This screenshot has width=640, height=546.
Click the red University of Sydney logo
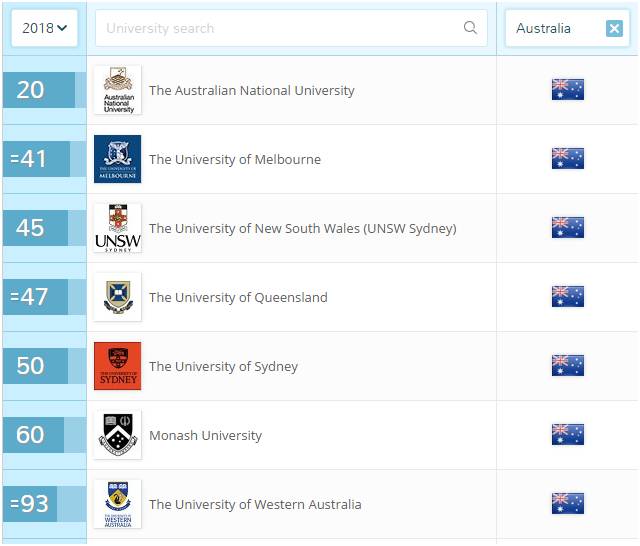point(118,366)
